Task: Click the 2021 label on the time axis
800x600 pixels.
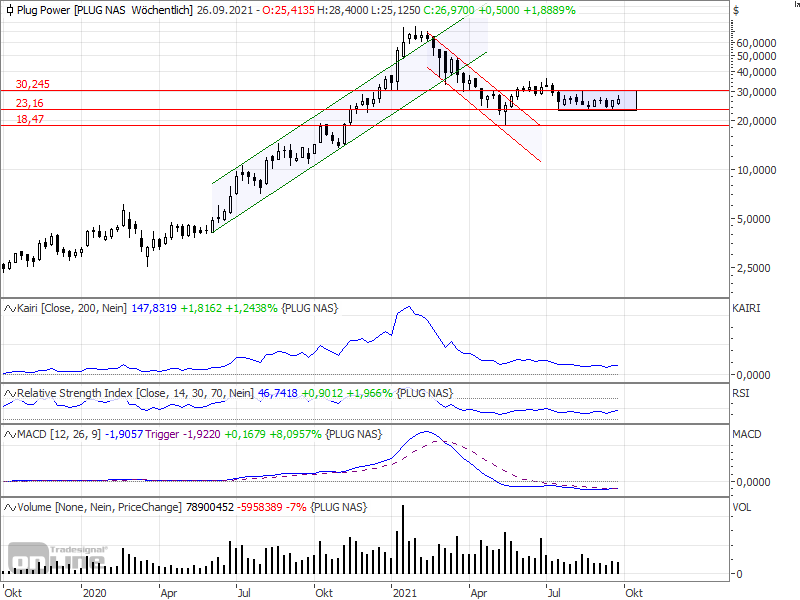Action: (x=405, y=593)
